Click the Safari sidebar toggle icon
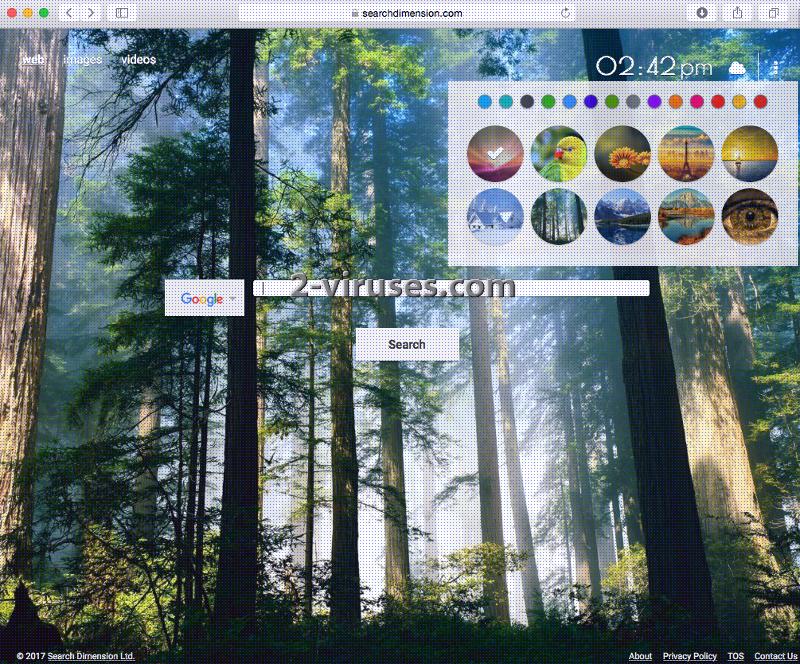Image resolution: width=800 pixels, height=664 pixels. [121, 13]
